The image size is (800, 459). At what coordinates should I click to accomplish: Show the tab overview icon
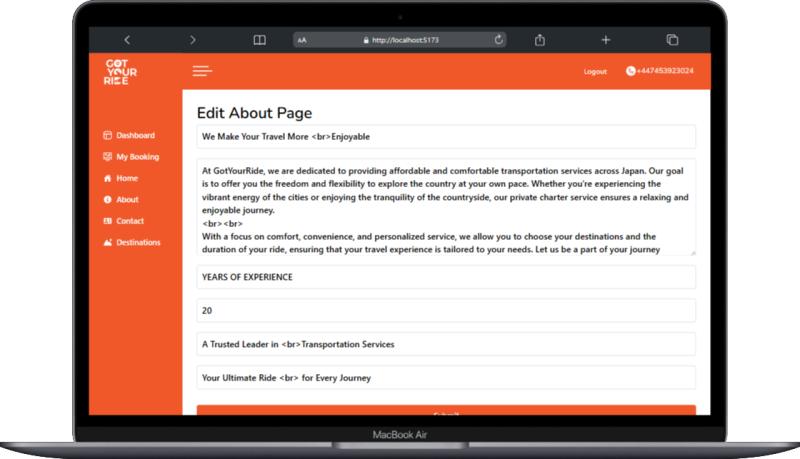[672, 40]
